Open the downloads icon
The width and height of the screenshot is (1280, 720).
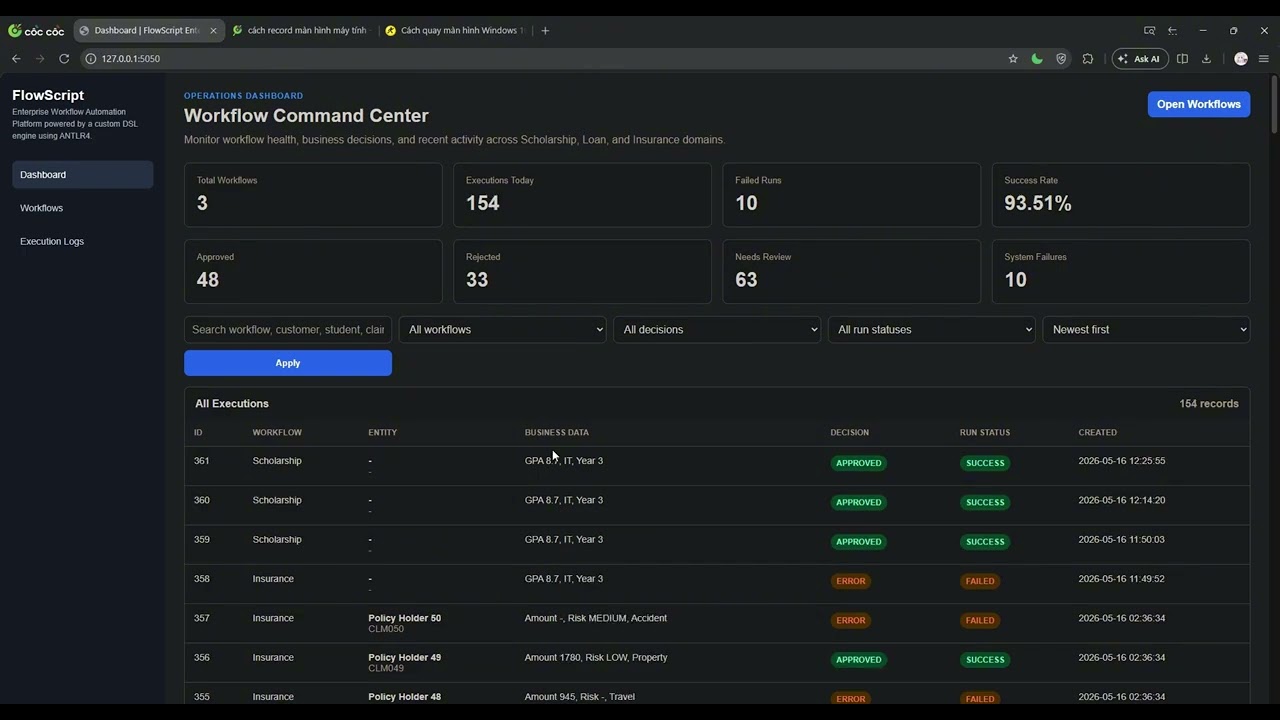(1206, 59)
